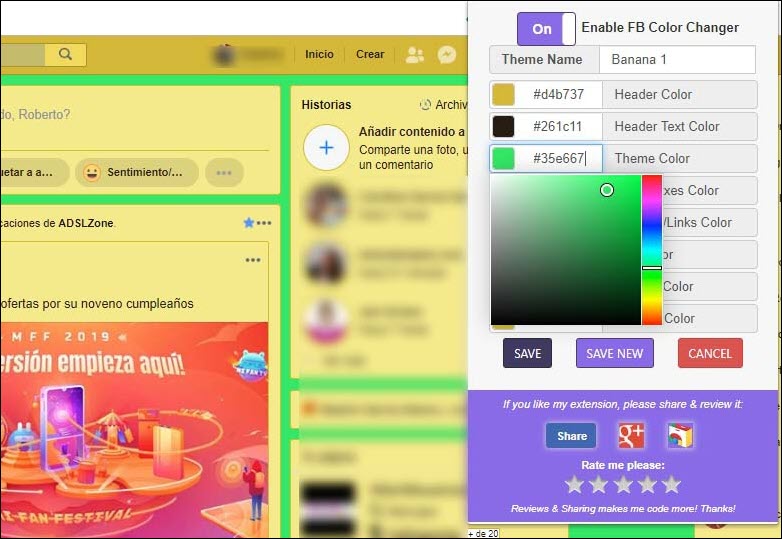The height and width of the screenshot is (539, 782).
Task: Expand the post options ellipsis menu
Action: coord(253,260)
